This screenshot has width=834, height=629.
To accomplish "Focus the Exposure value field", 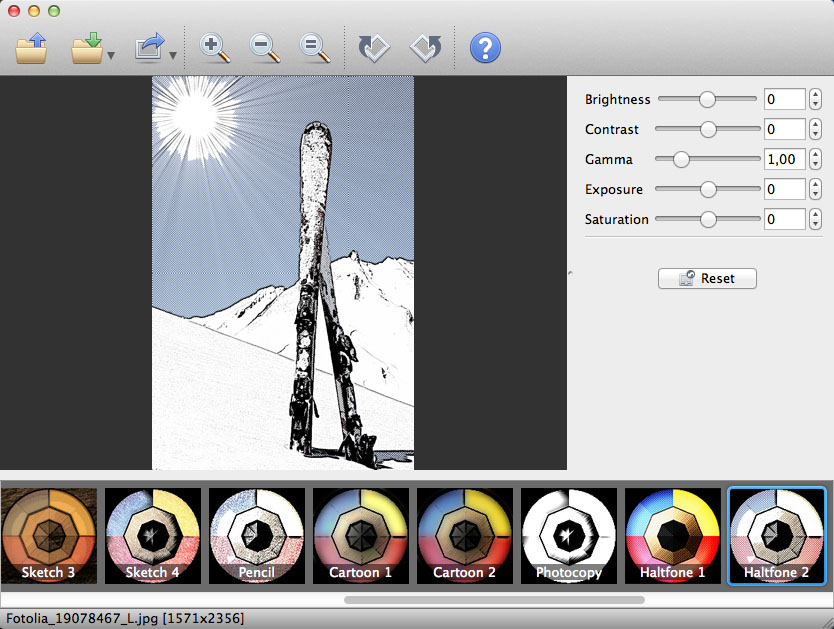I will [x=785, y=189].
